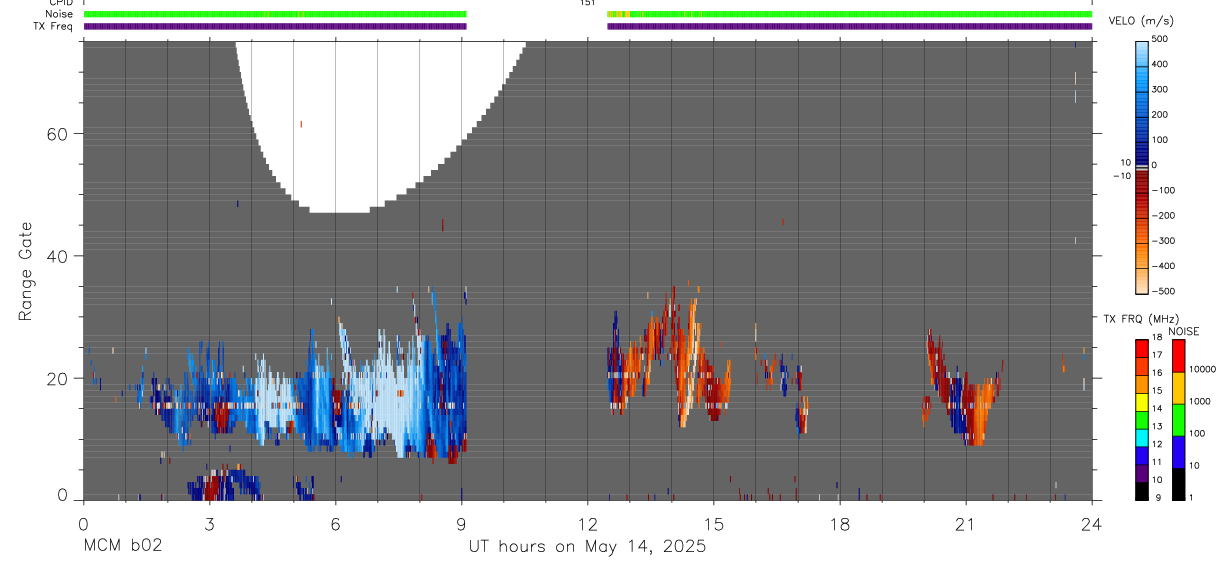Viewport: 1228px width, 567px height.
Task: Click the VELO (m/s) colorbar title
Action: [1141, 21]
